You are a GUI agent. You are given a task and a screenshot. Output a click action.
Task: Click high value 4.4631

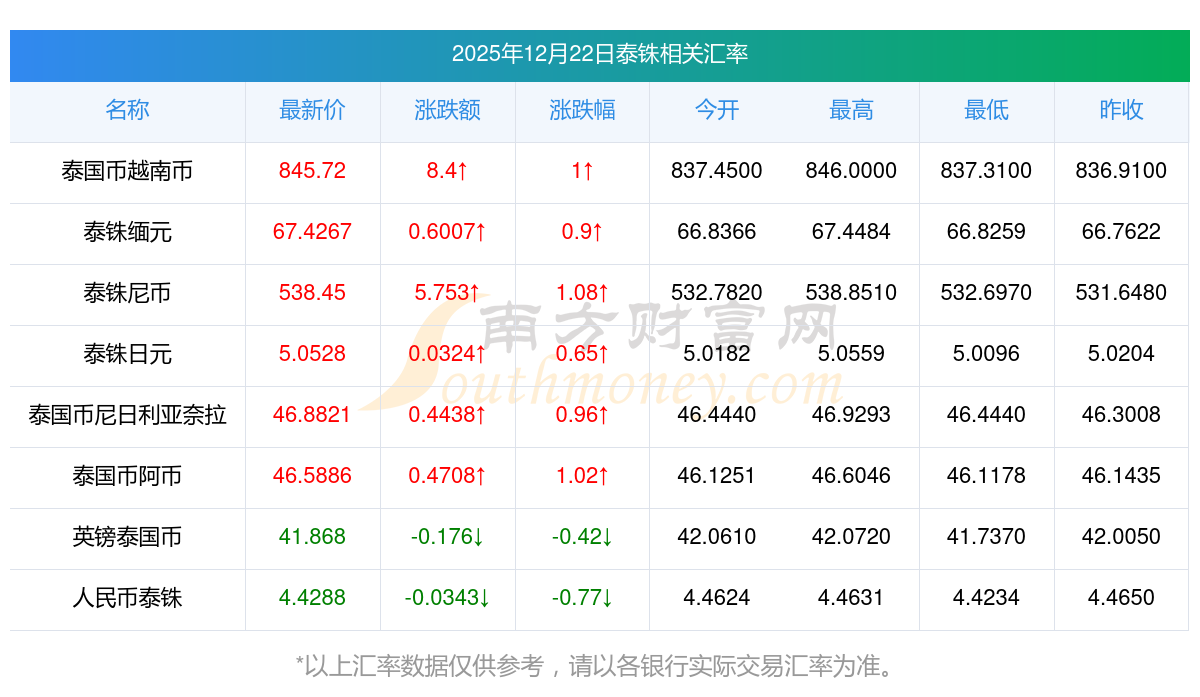click(x=851, y=599)
